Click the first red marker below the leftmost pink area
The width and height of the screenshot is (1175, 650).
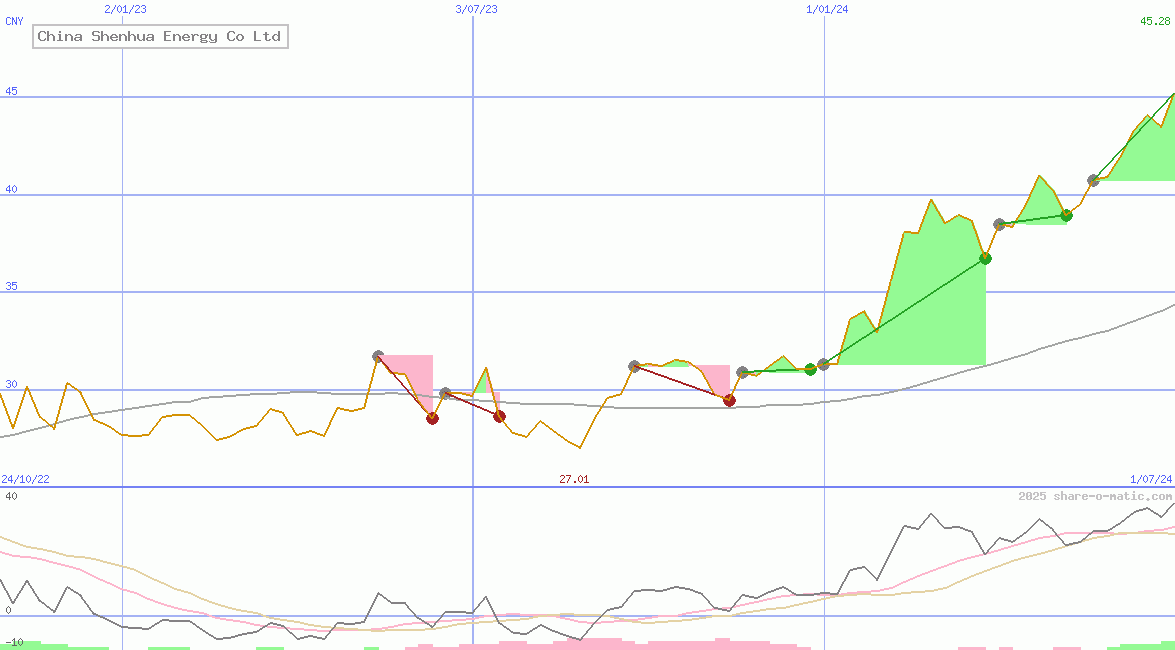[432, 418]
